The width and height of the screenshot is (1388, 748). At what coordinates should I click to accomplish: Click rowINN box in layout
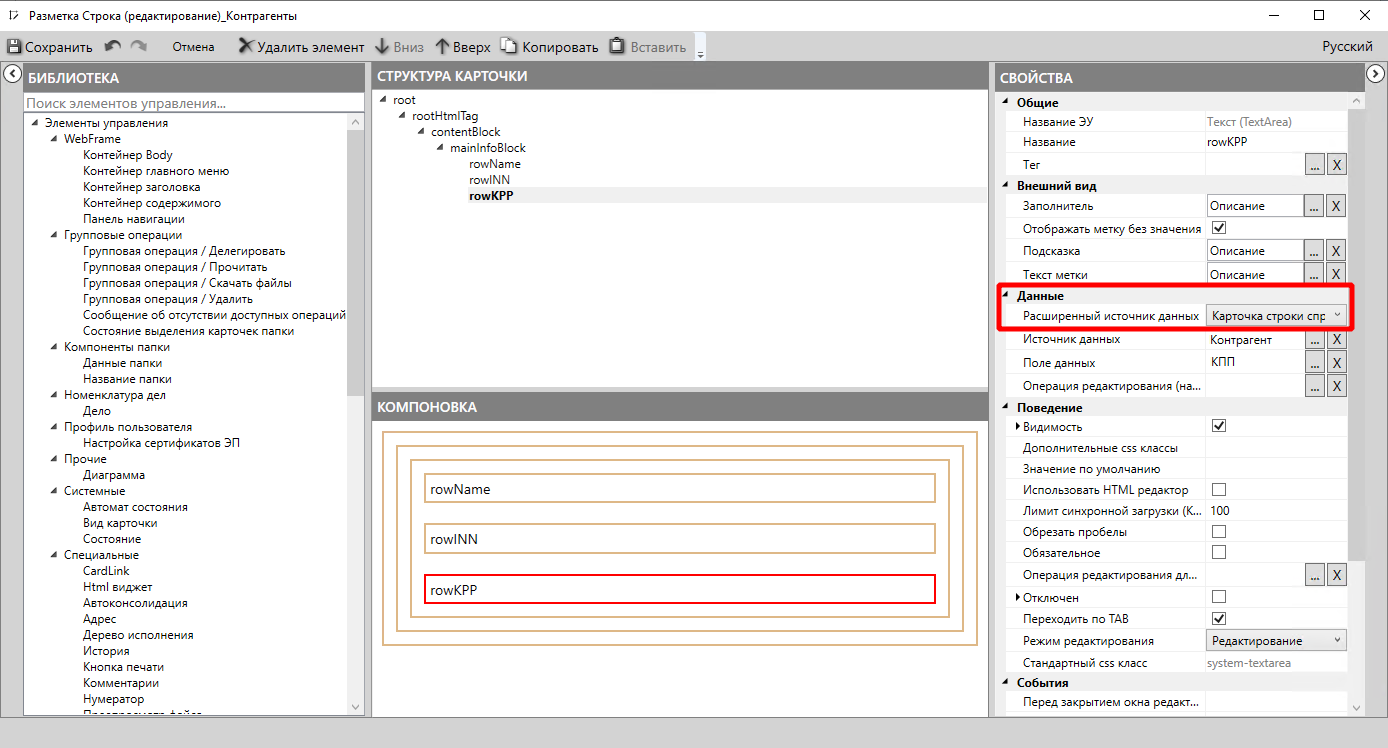[679, 539]
